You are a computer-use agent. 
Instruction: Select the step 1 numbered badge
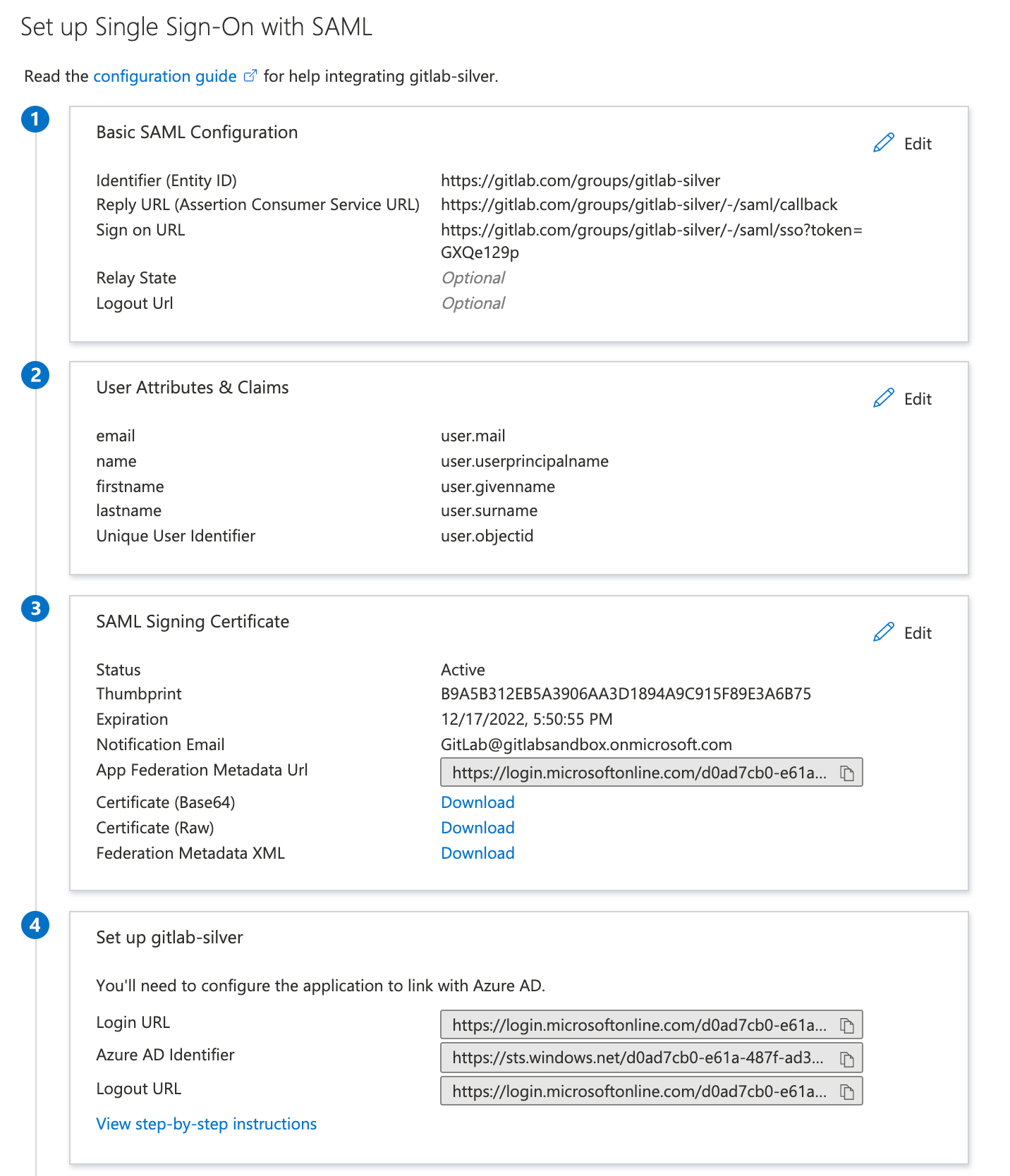[x=35, y=119]
